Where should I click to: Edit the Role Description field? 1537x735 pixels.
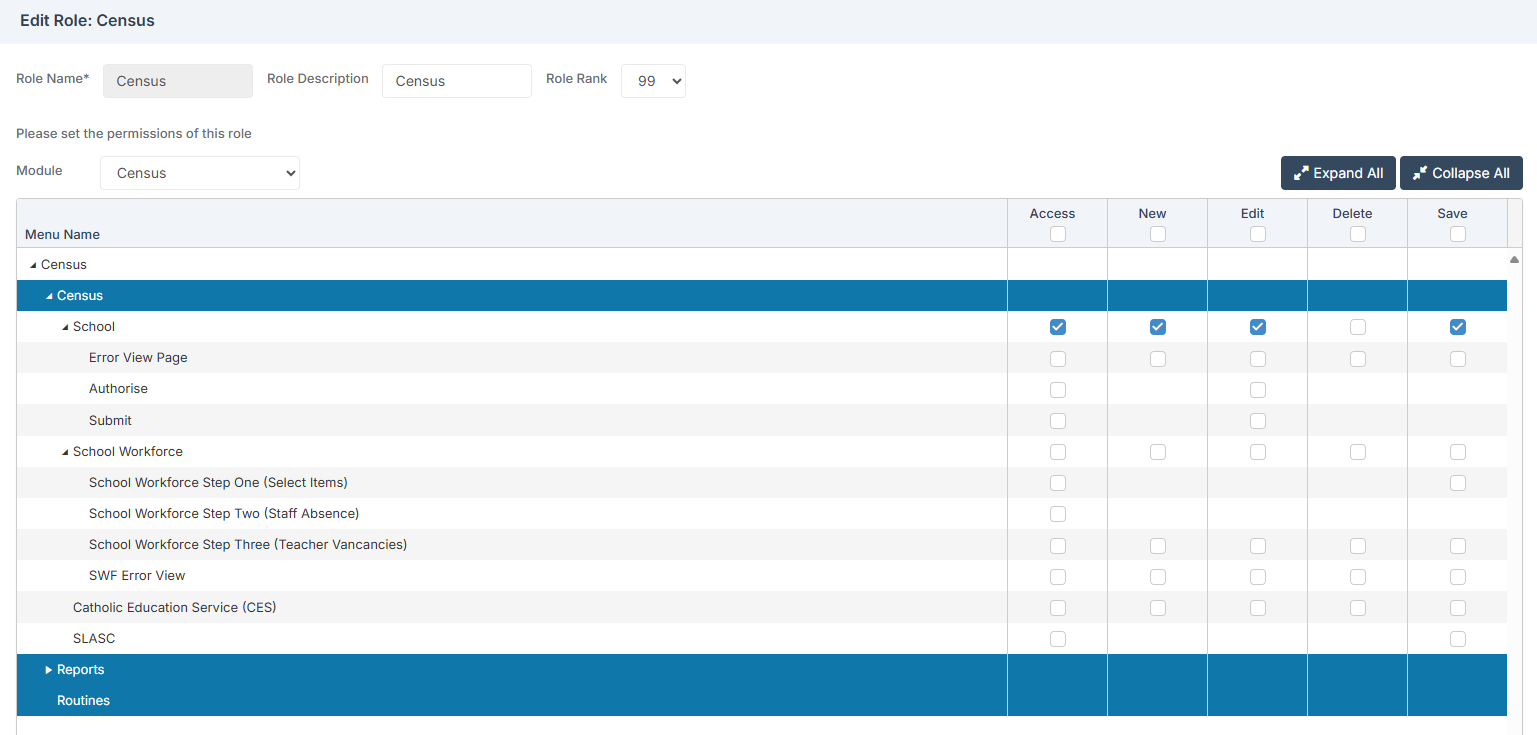click(456, 81)
